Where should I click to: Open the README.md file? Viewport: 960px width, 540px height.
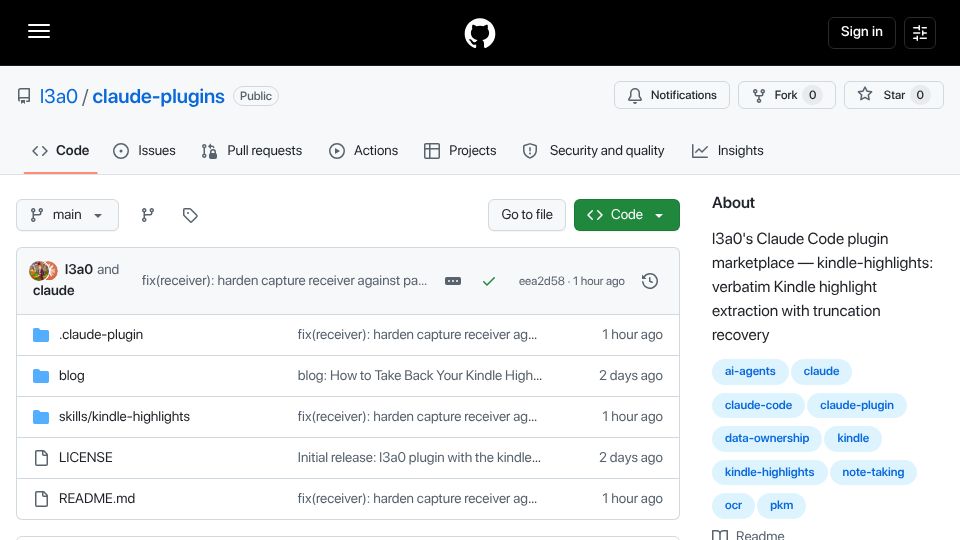tap(97, 499)
